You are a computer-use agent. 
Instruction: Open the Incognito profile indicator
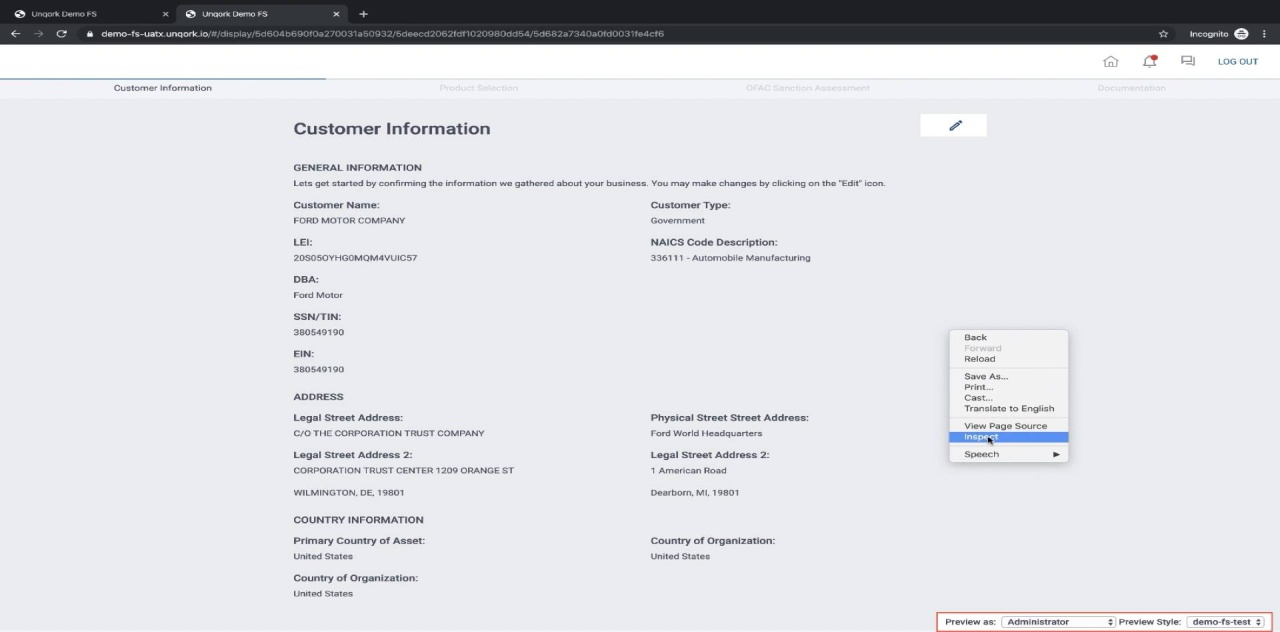tap(1218, 33)
